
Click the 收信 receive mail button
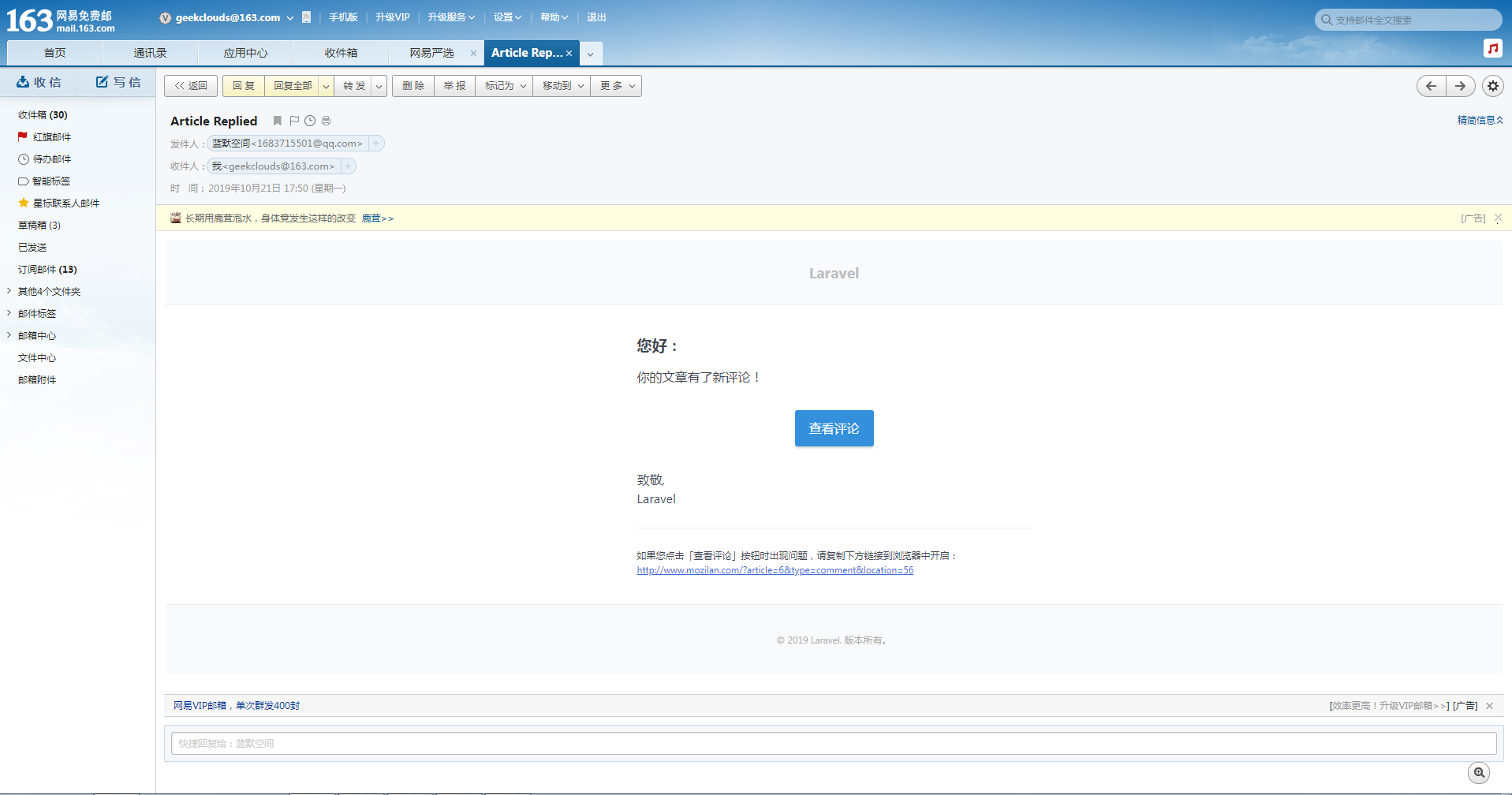[39, 82]
